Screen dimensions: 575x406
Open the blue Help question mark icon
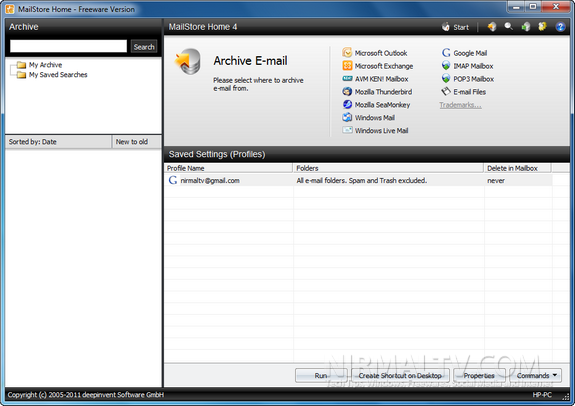click(x=560, y=27)
